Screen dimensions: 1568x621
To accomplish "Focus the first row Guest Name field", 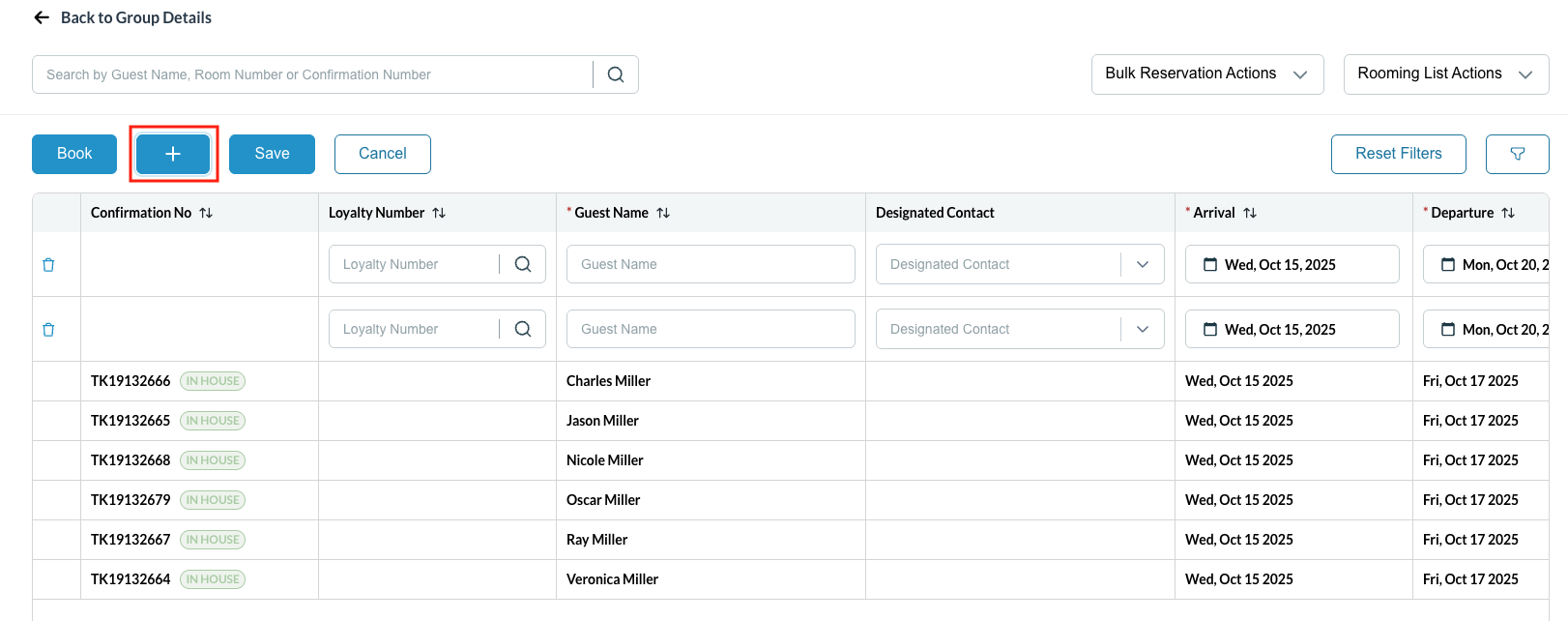I will (711, 264).
